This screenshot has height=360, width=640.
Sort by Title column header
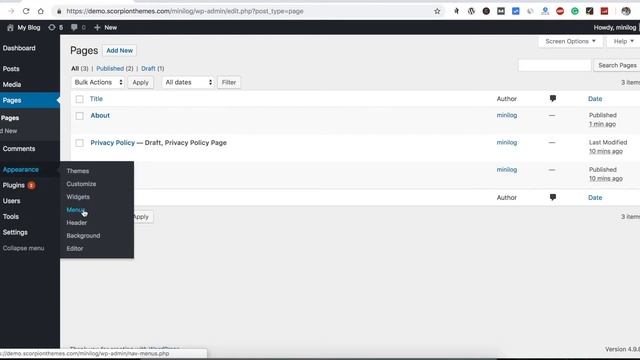(x=96, y=99)
